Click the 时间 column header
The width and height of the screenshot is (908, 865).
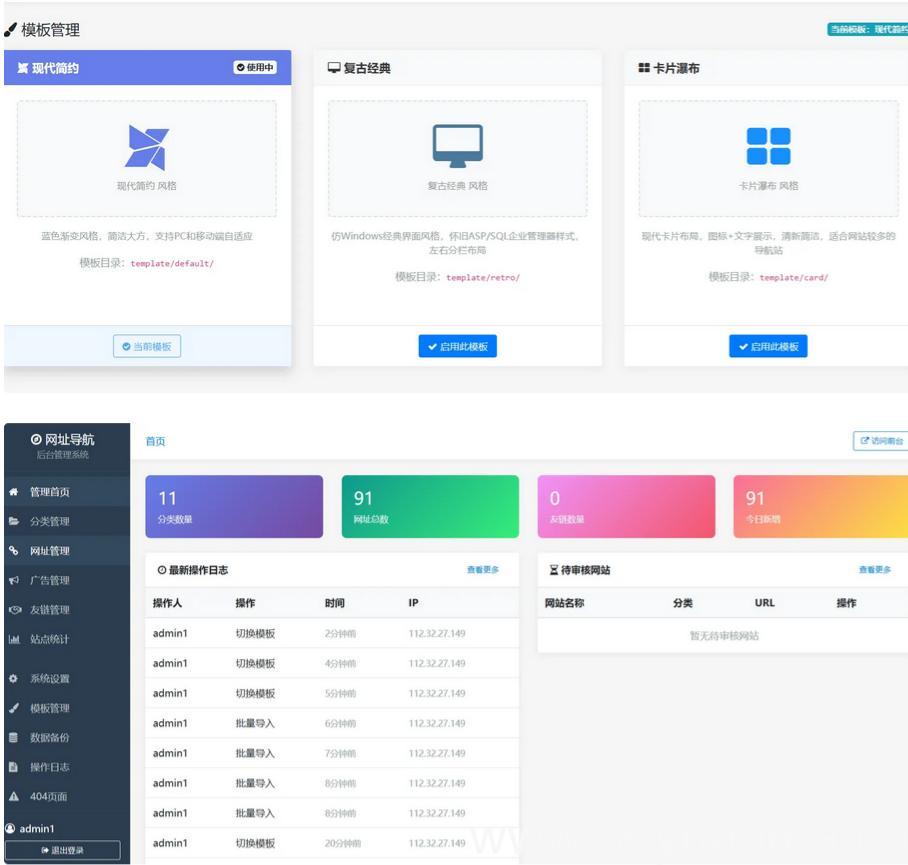click(335, 603)
